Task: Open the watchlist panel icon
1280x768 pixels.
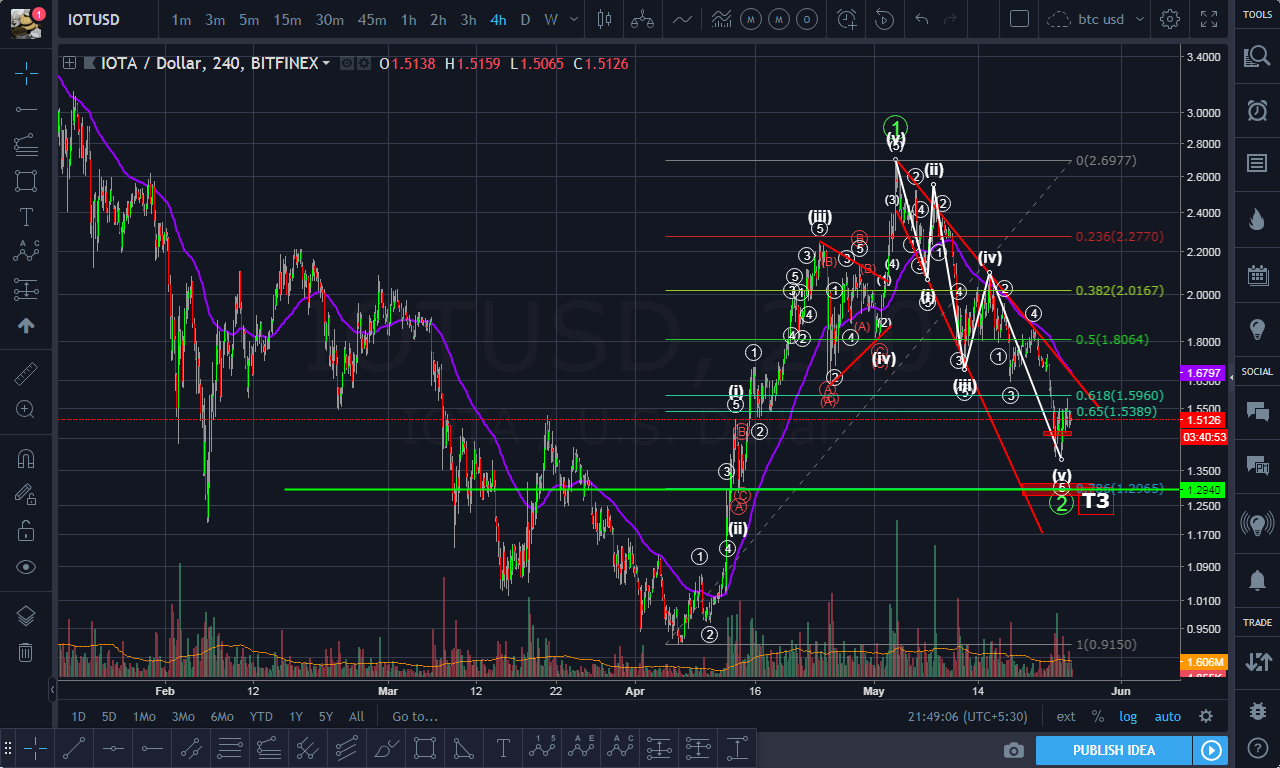Action: point(1257,56)
